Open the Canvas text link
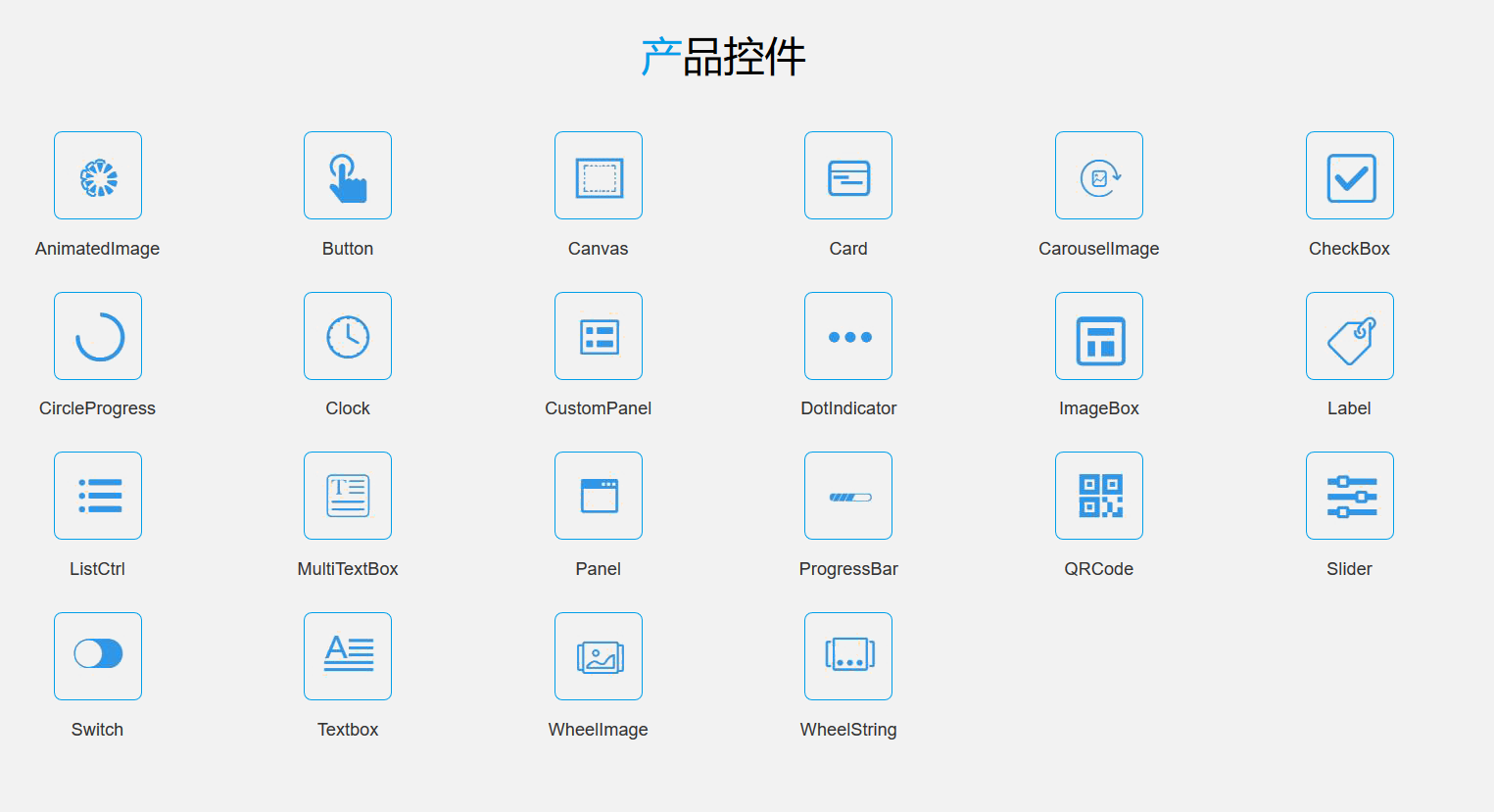The height and width of the screenshot is (812, 1494). pyautogui.click(x=599, y=249)
